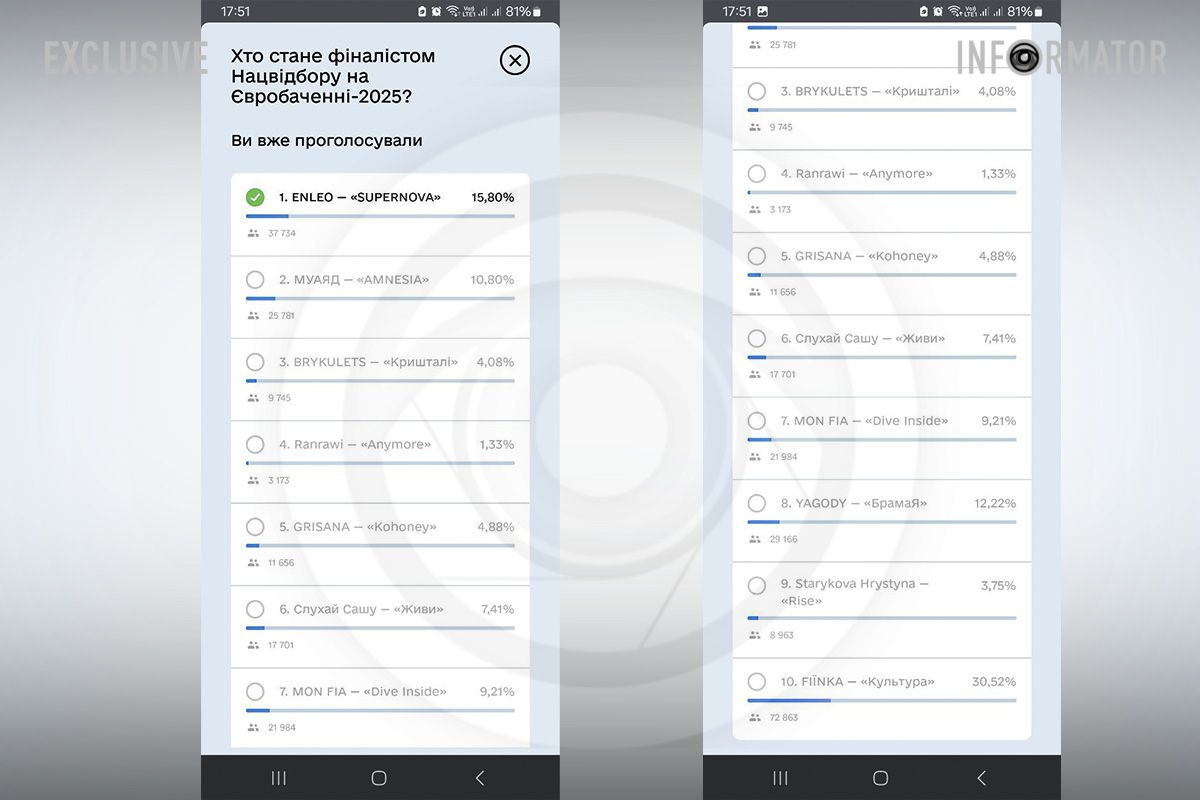Tap the back arrow in left phone's navigation bar

[480, 778]
